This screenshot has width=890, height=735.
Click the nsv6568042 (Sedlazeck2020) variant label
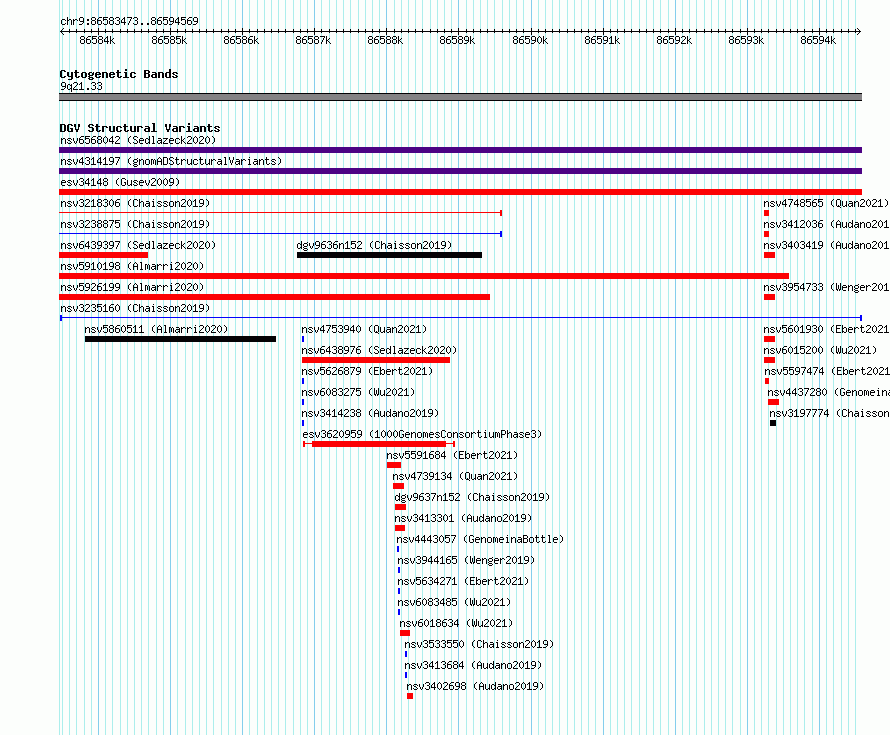pyautogui.click(x=138, y=140)
